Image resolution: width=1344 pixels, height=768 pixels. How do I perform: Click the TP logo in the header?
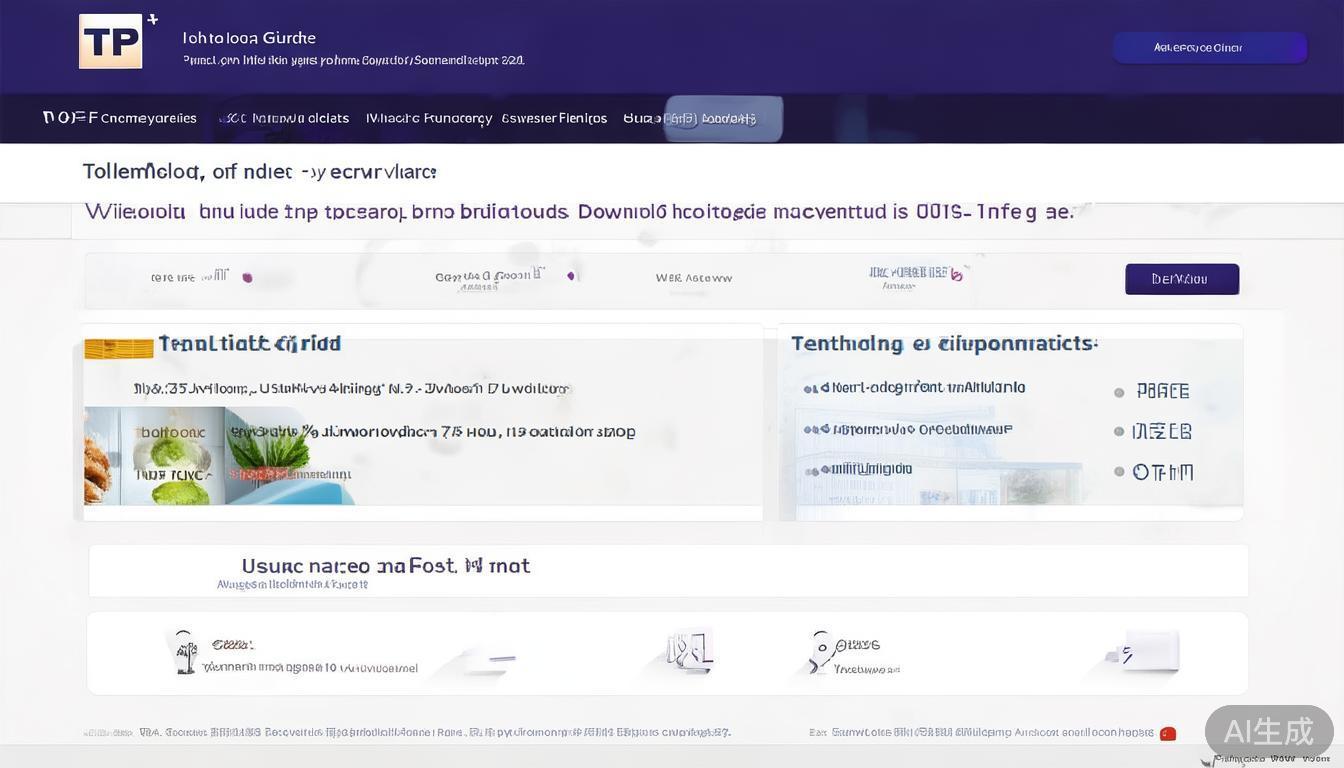pos(111,42)
